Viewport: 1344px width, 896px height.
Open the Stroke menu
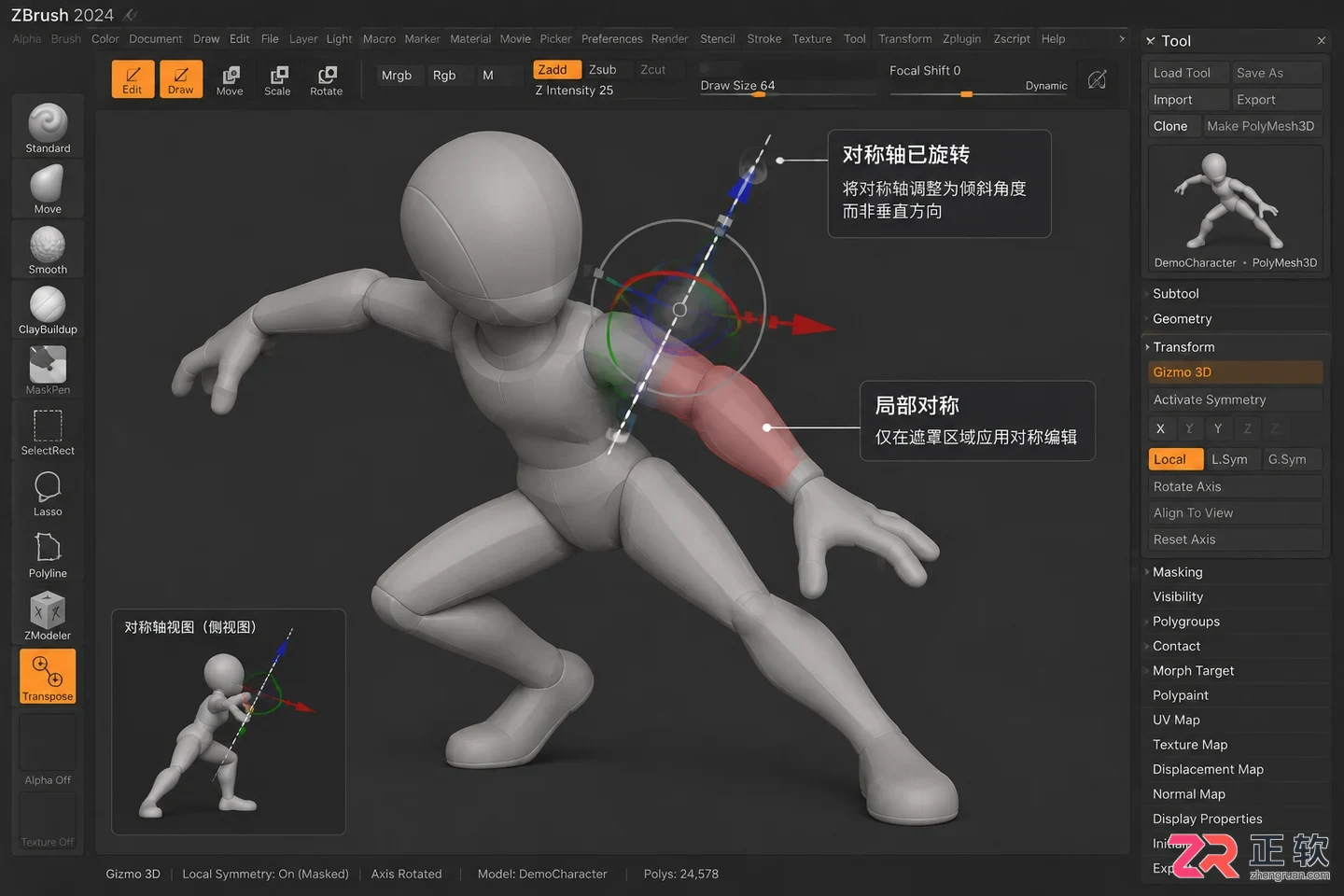coord(763,39)
